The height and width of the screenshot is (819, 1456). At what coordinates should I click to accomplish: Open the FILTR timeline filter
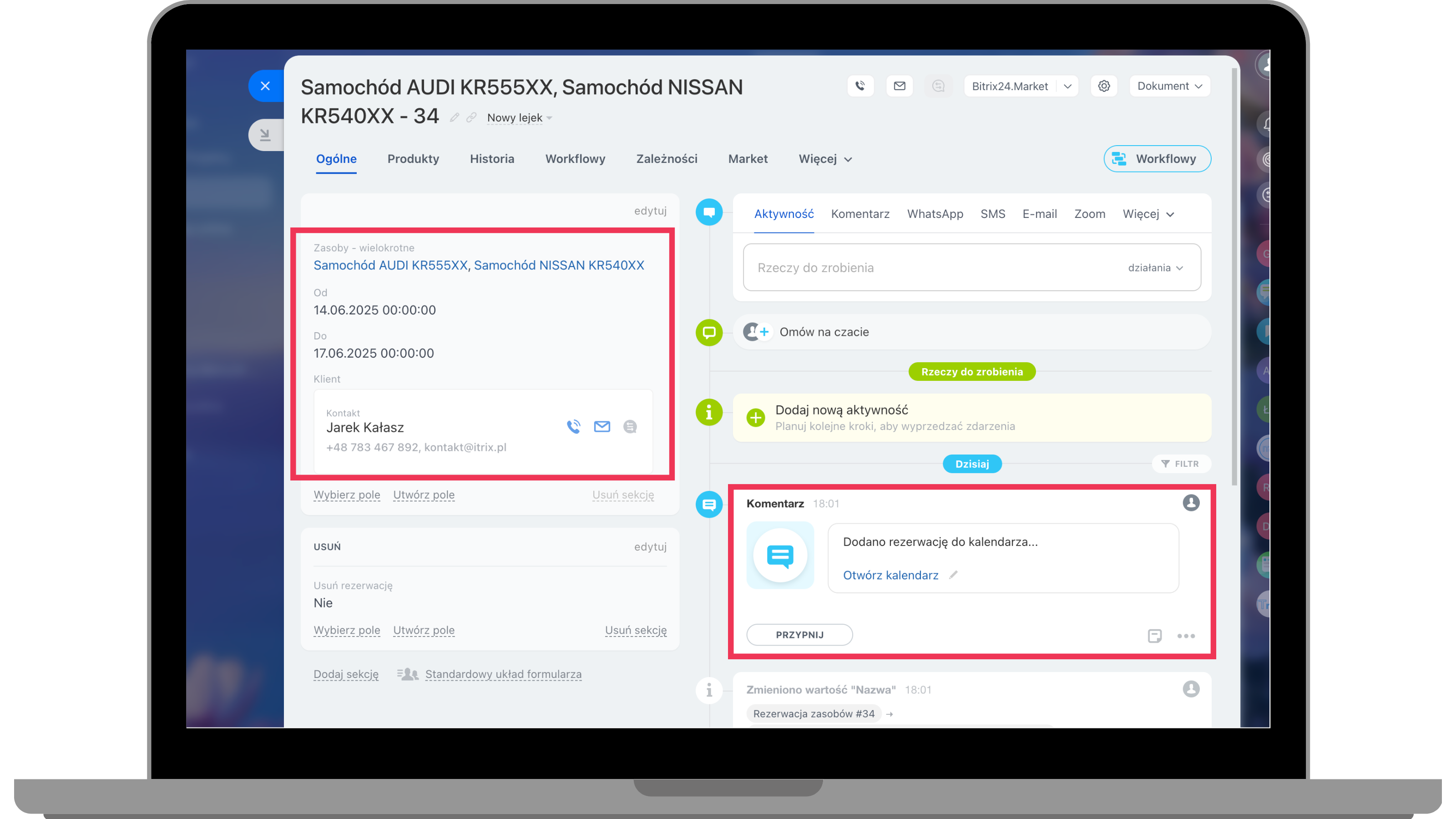1180,464
